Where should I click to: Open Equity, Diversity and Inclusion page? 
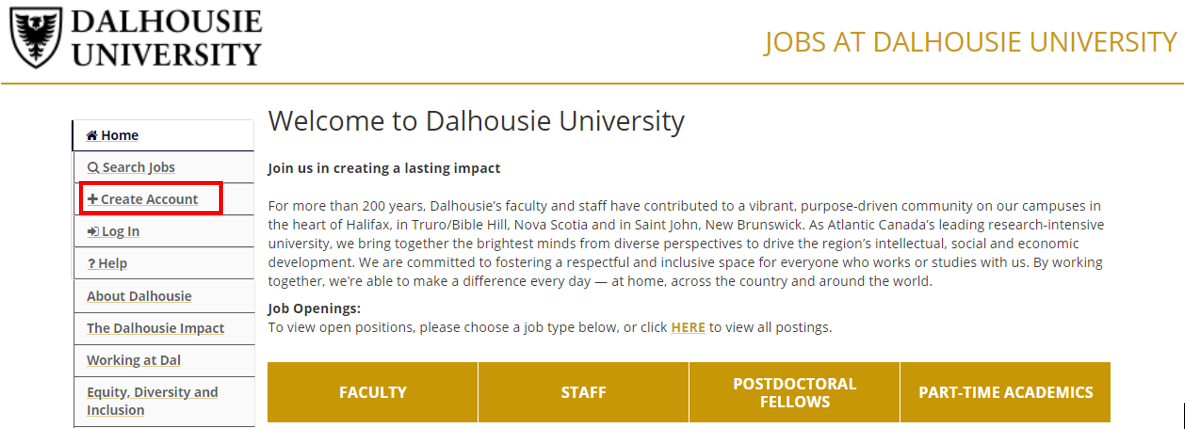(x=152, y=401)
